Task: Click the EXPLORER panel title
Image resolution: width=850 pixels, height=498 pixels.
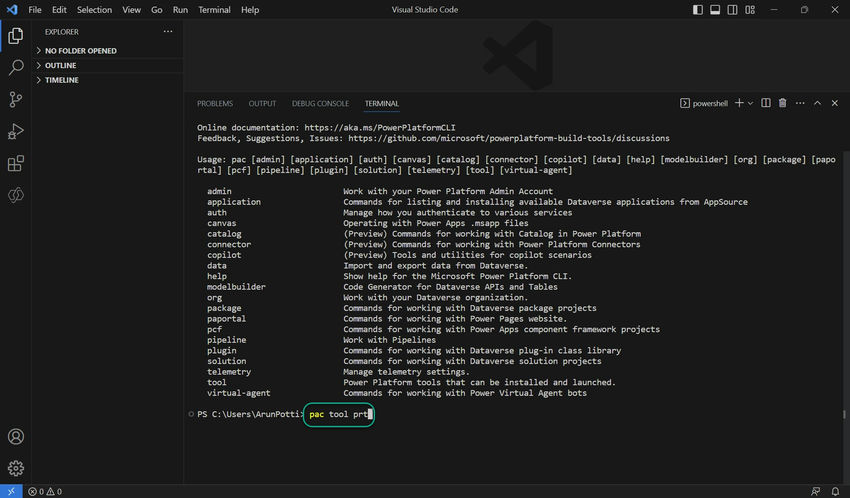Action: 62,31
